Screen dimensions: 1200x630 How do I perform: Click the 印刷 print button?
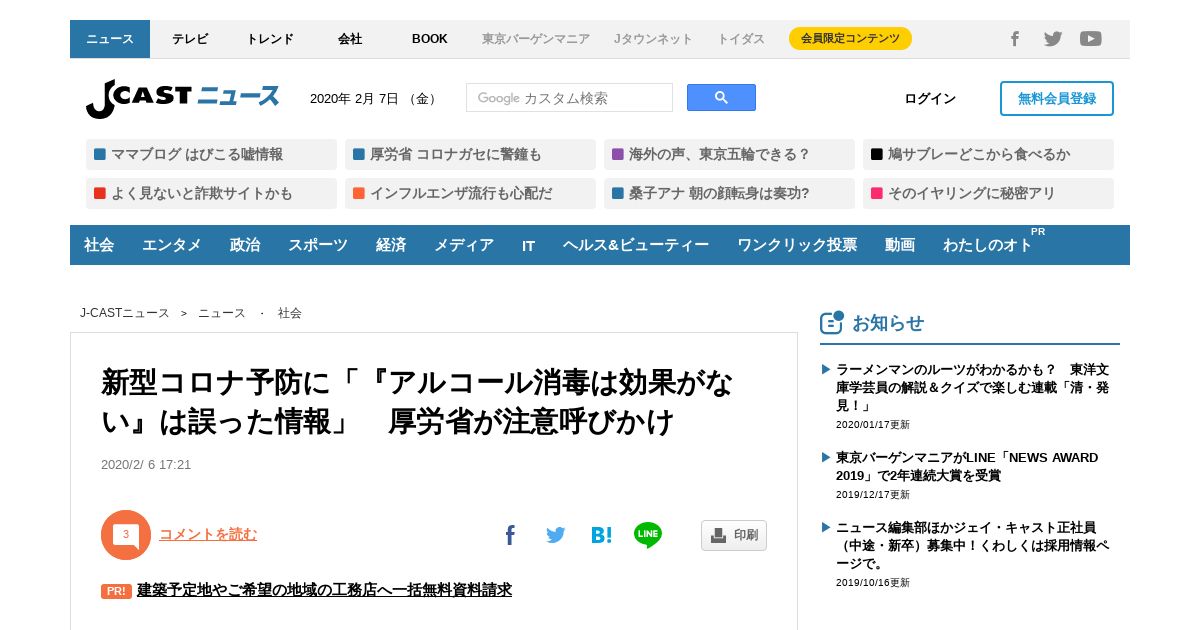pos(734,535)
